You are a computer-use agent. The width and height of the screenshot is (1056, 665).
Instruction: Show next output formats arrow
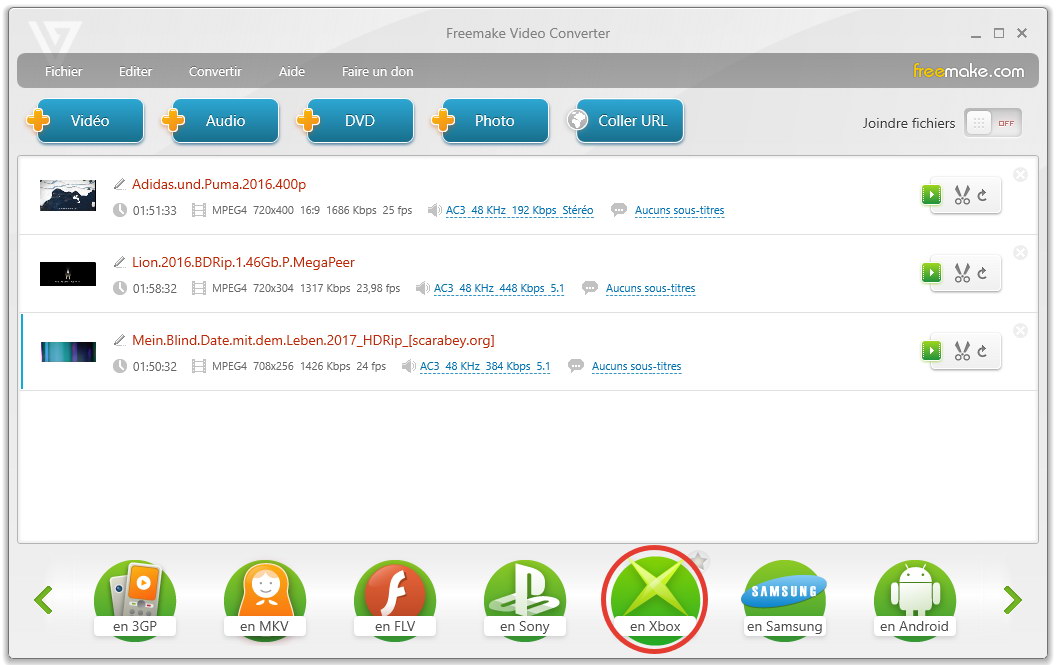coord(1012,600)
